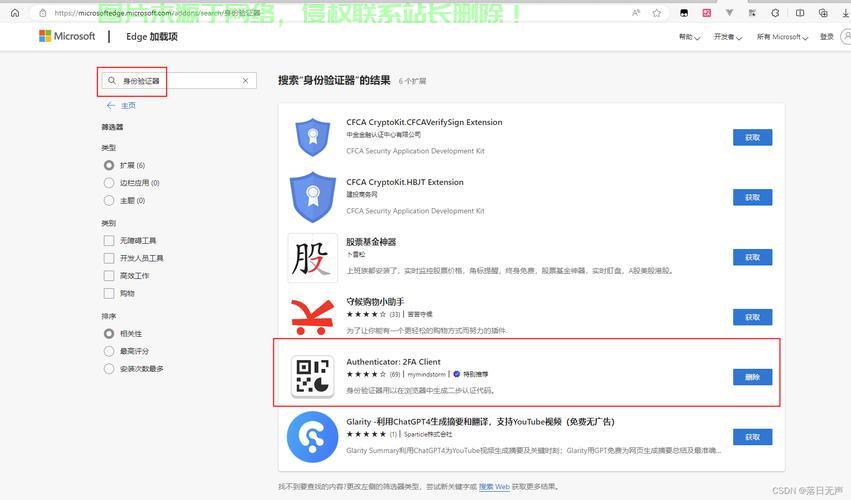Viewport: 851px width, 500px height.
Task: Sort results by 安装次数最多
Action: pyautogui.click(x=109, y=369)
